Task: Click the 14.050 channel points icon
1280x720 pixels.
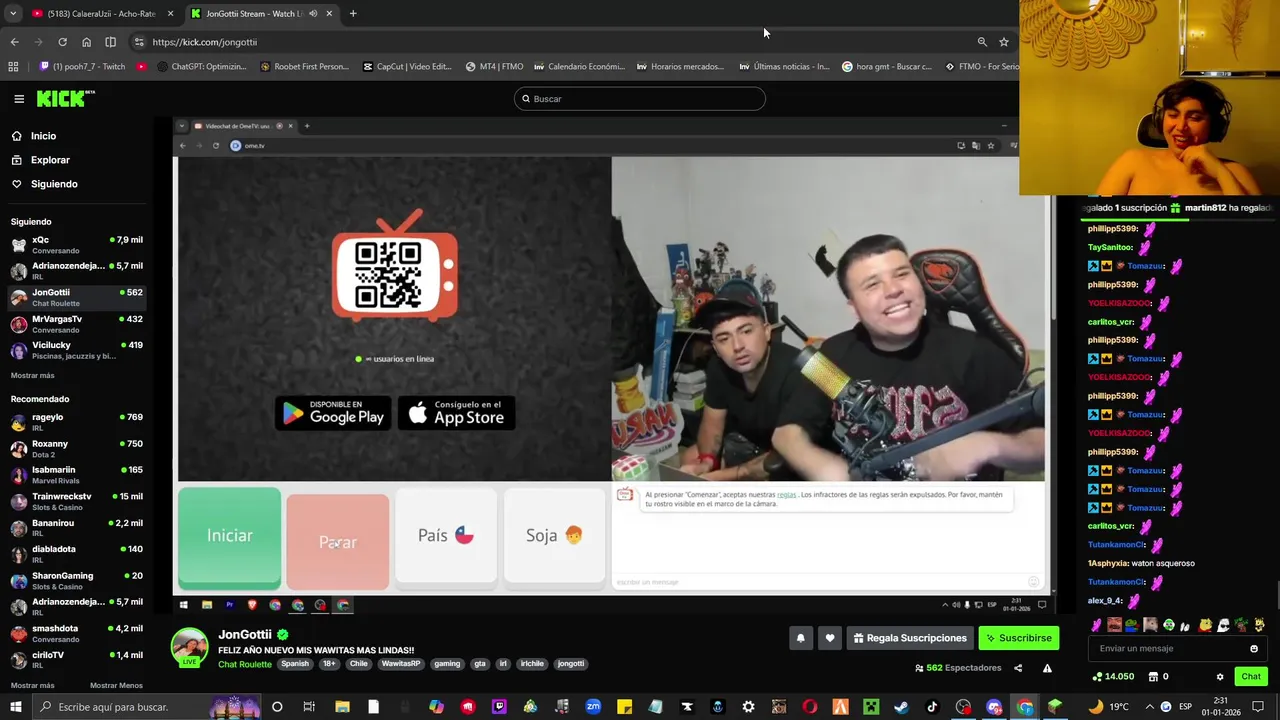Action: [1114, 677]
